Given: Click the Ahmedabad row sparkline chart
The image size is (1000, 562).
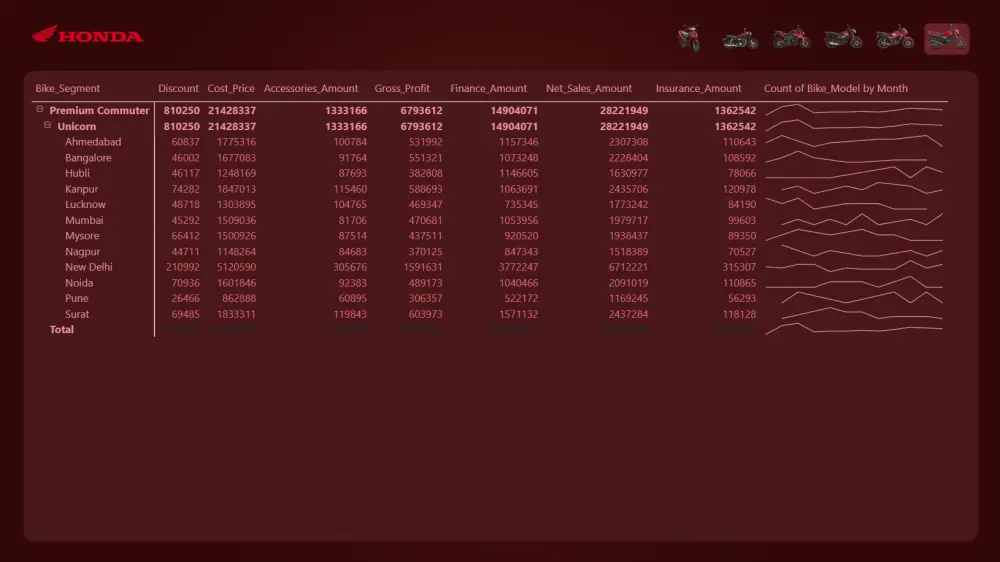Looking at the screenshot, I should pyautogui.click(x=854, y=141).
